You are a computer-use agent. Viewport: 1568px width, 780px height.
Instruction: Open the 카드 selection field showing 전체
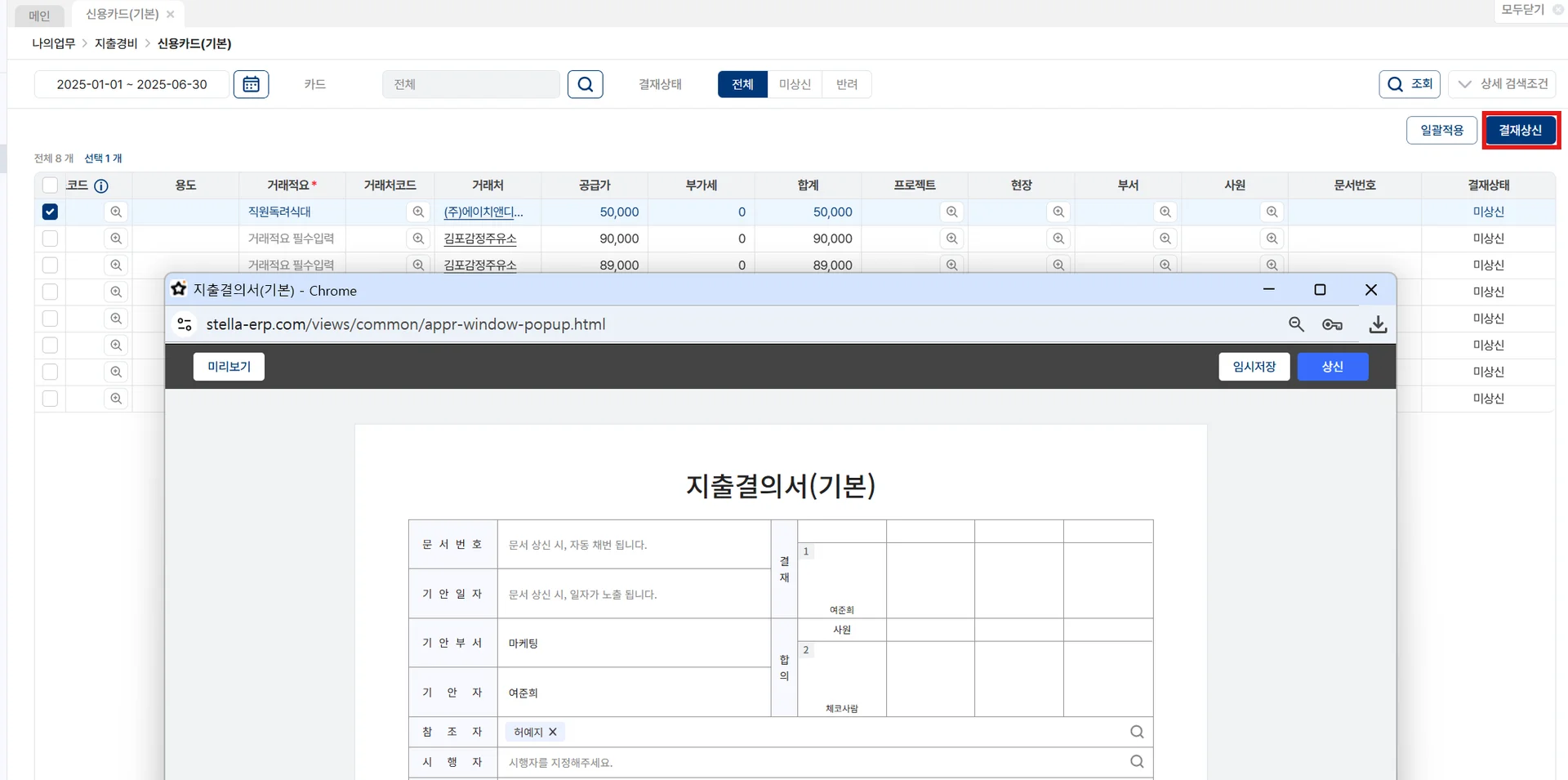coord(470,84)
